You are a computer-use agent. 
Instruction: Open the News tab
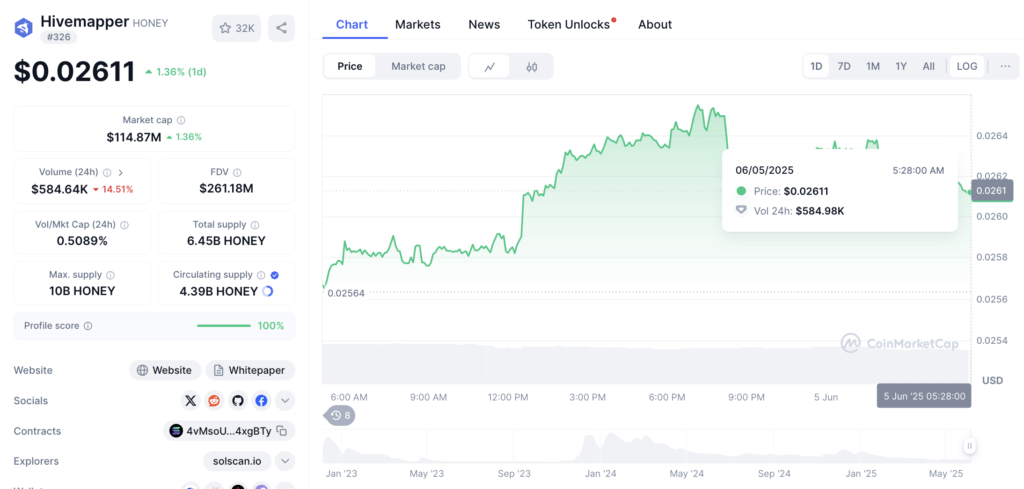(x=484, y=25)
